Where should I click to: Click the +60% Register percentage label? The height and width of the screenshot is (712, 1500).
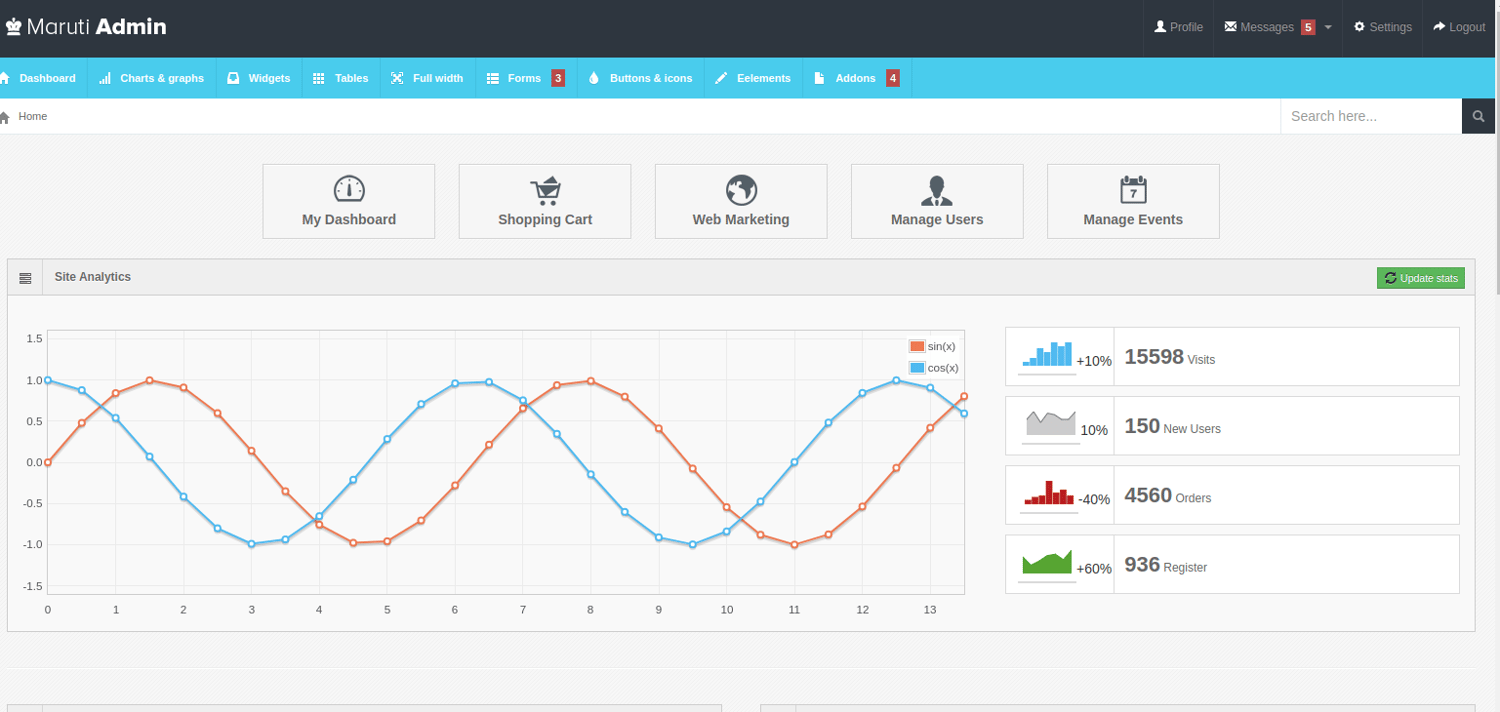1094,569
